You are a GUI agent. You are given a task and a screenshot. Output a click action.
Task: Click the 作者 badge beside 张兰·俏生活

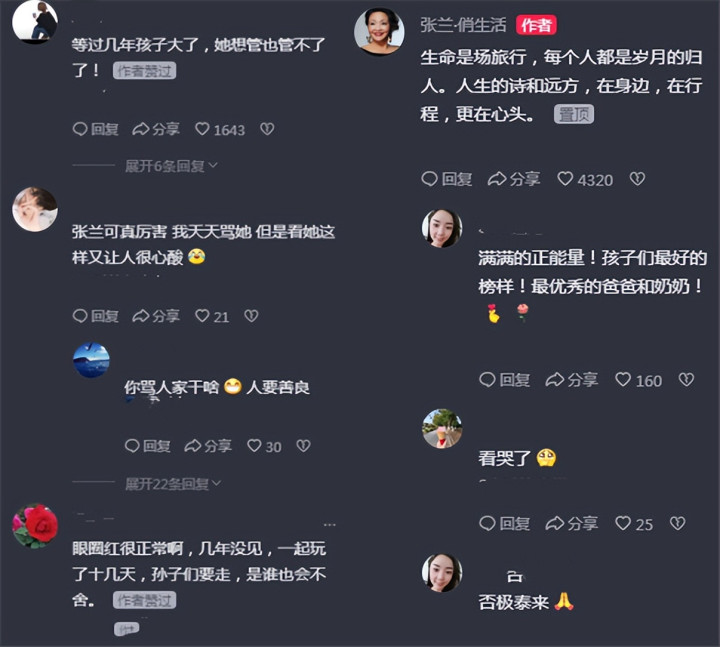536,25
